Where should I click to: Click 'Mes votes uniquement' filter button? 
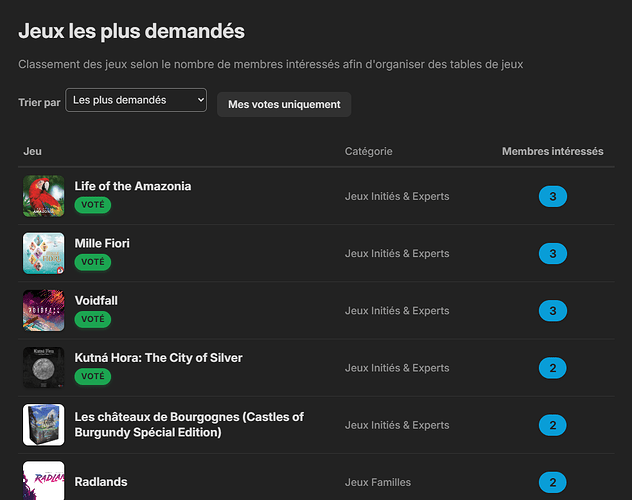(284, 104)
